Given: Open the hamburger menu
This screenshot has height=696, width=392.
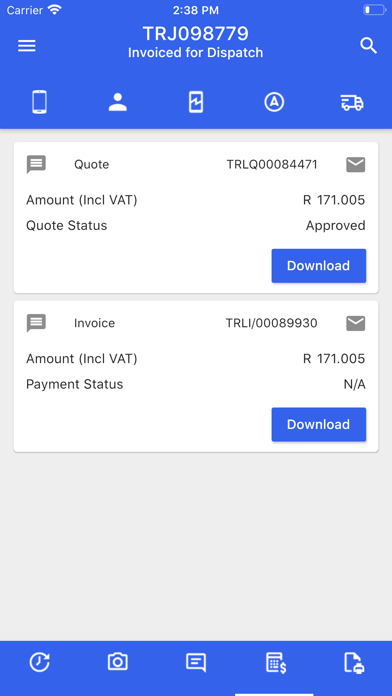Looking at the screenshot, I should pyautogui.click(x=27, y=46).
